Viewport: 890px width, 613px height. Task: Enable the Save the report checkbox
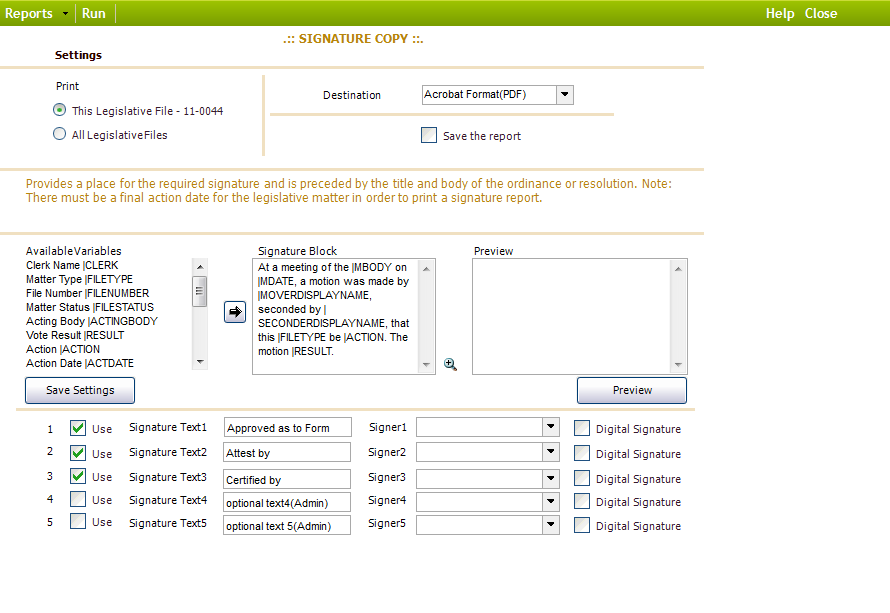pyautogui.click(x=428, y=135)
